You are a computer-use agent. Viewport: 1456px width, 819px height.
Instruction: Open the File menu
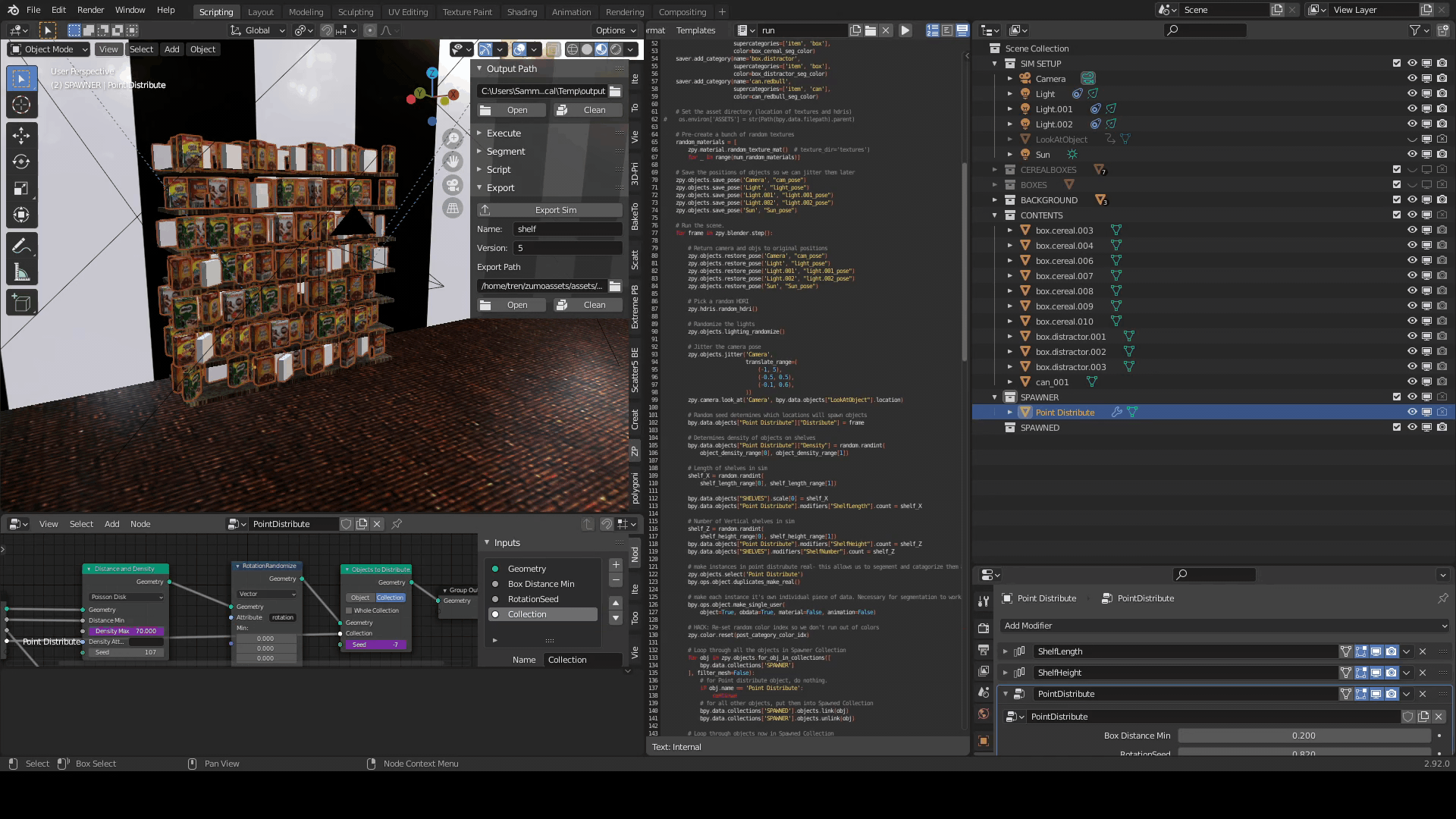33,11
